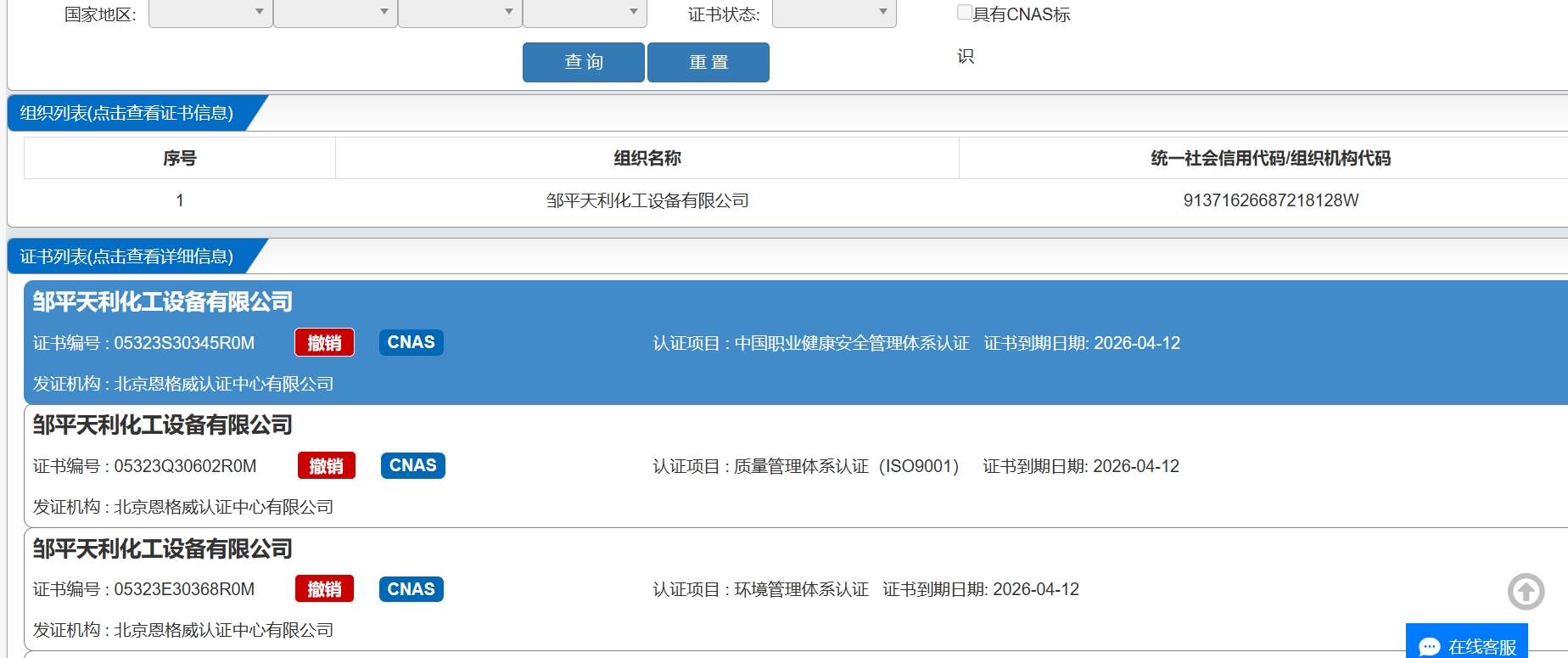Click the scroll-to-top arrow icon
1568x658 pixels.
coord(1526,592)
